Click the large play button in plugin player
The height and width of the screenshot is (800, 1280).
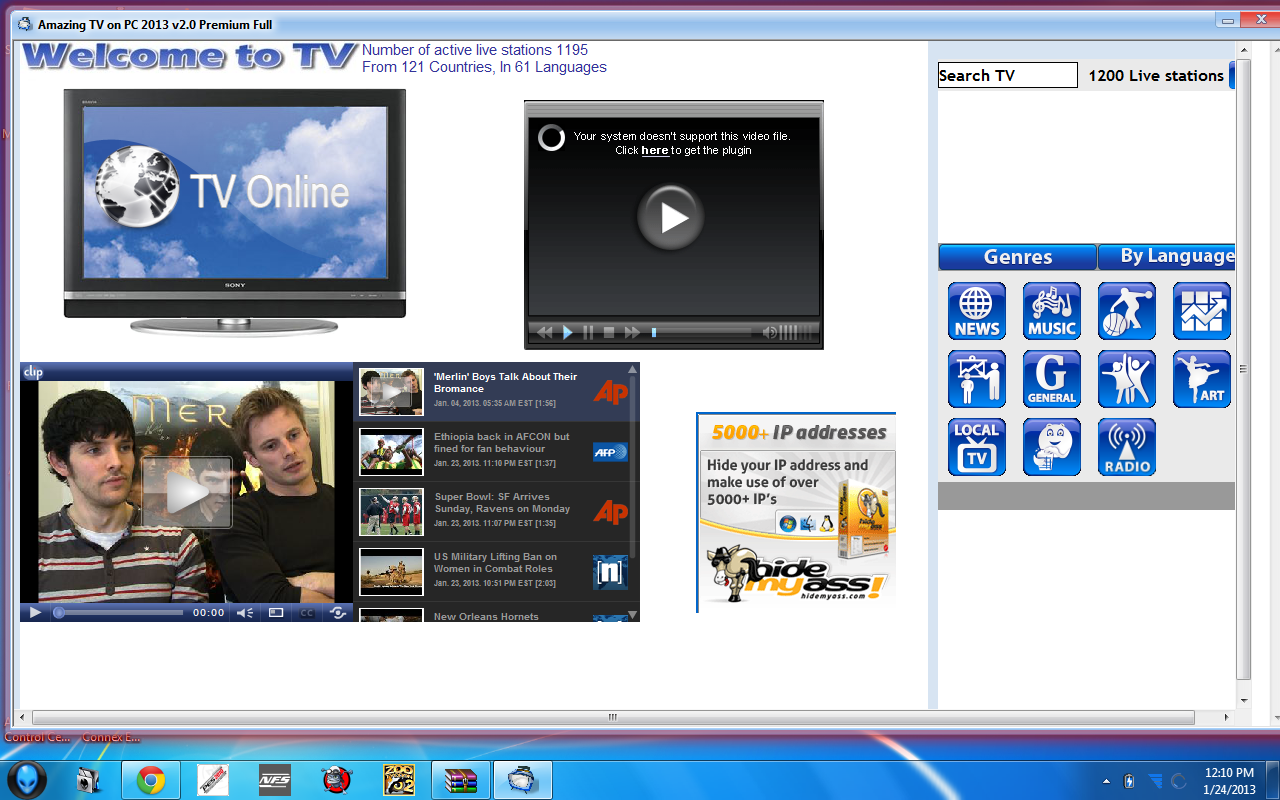click(671, 217)
